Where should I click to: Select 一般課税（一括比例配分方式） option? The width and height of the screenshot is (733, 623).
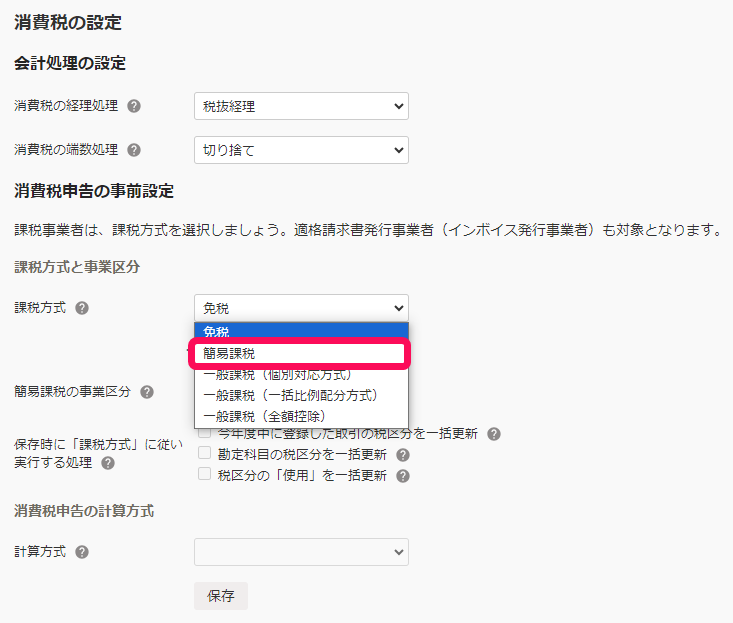301,395
